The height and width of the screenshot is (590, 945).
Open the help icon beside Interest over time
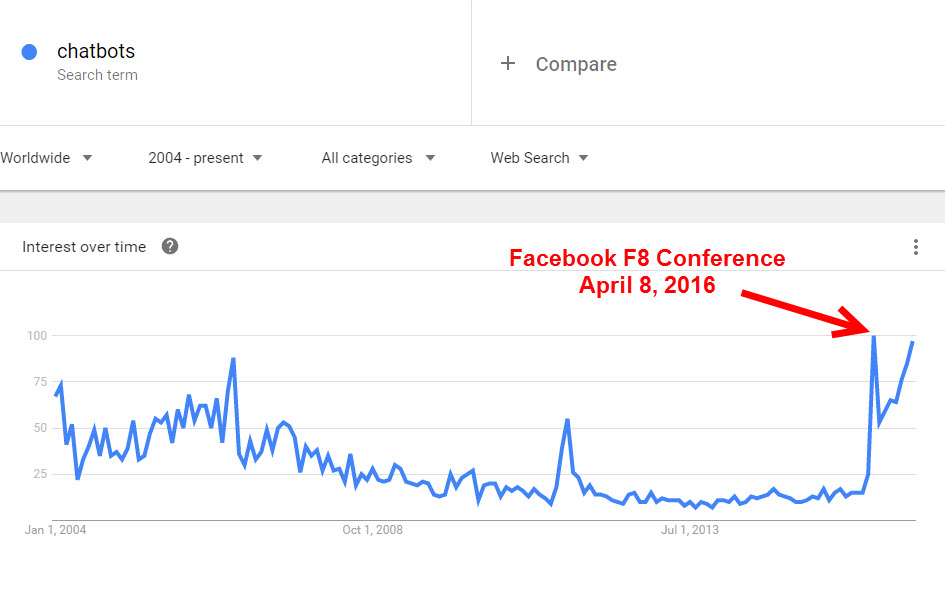(x=170, y=246)
